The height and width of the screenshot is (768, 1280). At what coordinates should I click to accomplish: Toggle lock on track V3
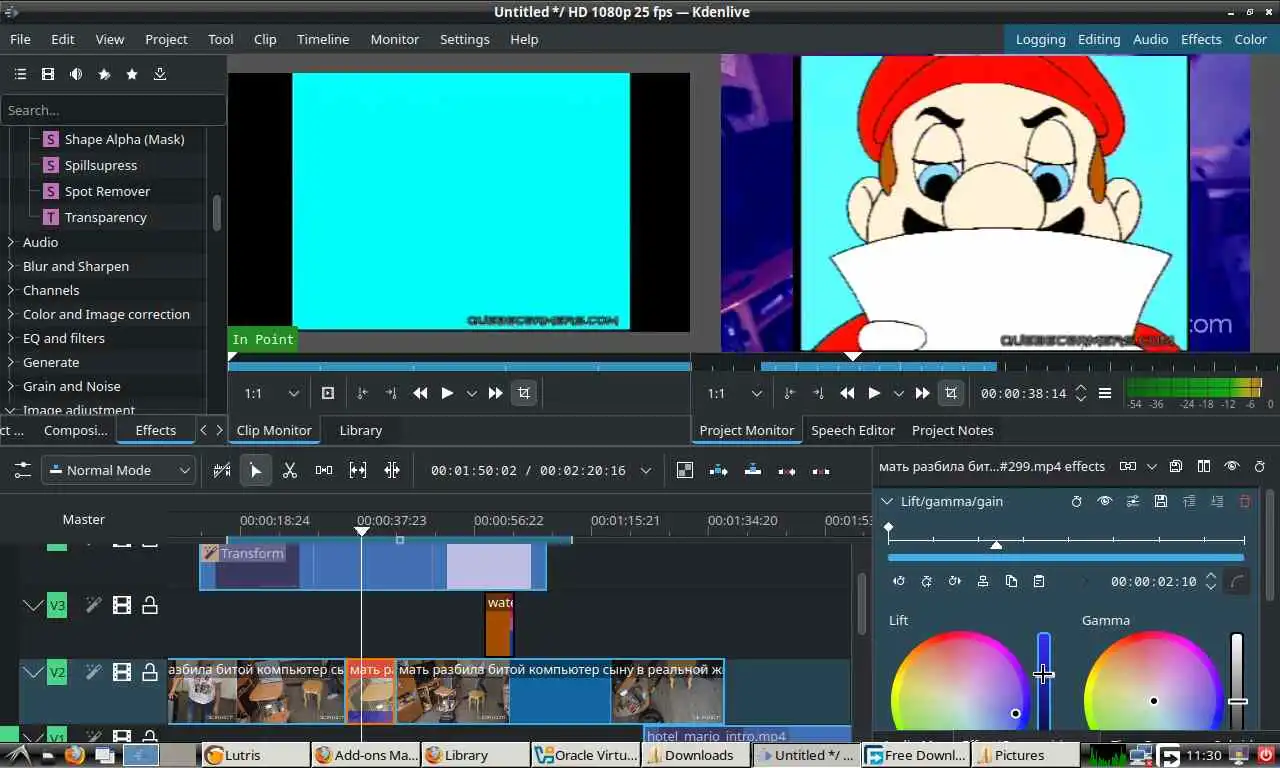tap(150, 605)
